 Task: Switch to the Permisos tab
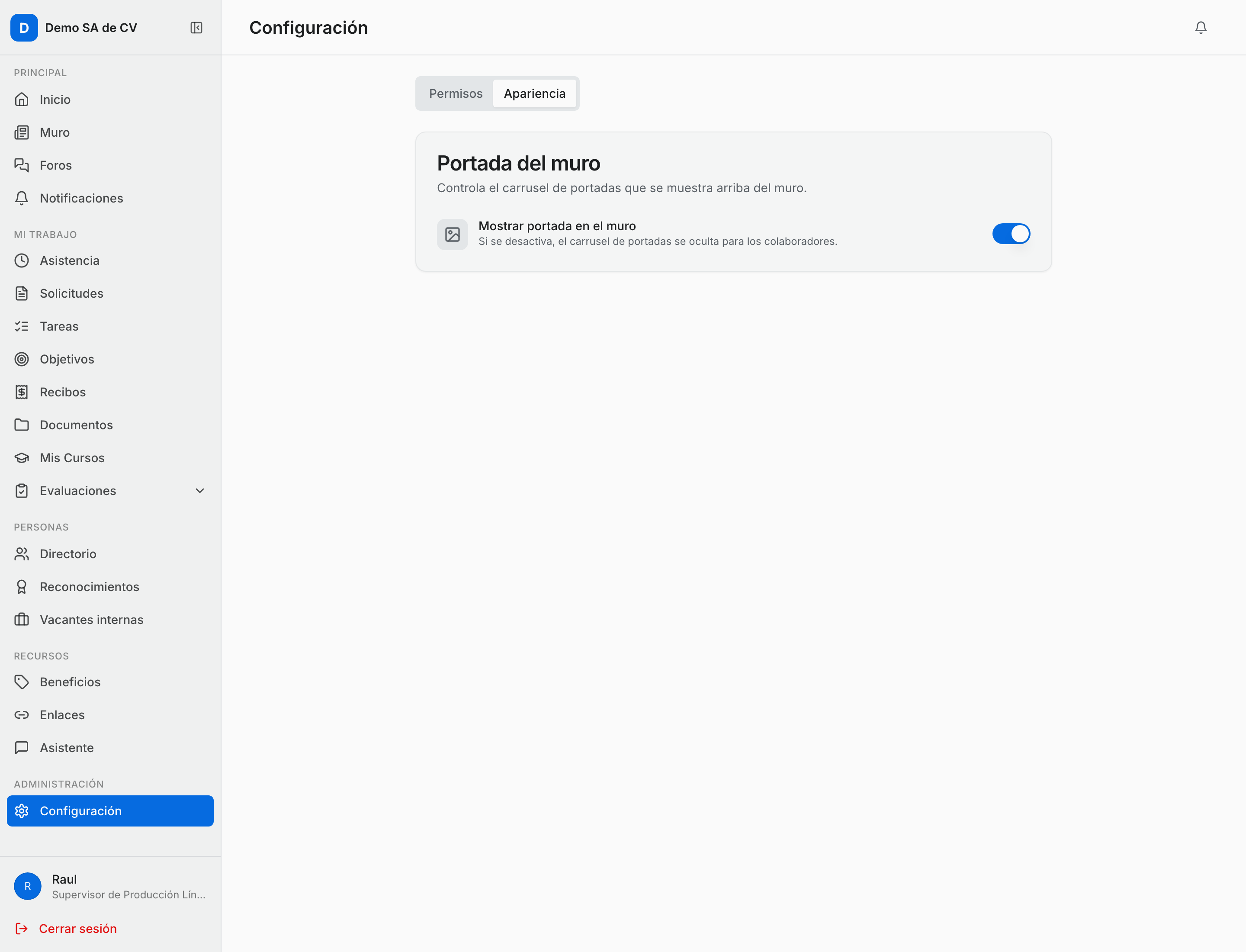(x=456, y=93)
